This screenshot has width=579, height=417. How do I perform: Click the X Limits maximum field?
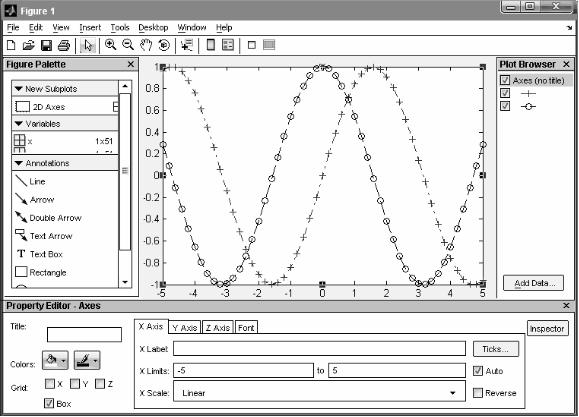397,370
